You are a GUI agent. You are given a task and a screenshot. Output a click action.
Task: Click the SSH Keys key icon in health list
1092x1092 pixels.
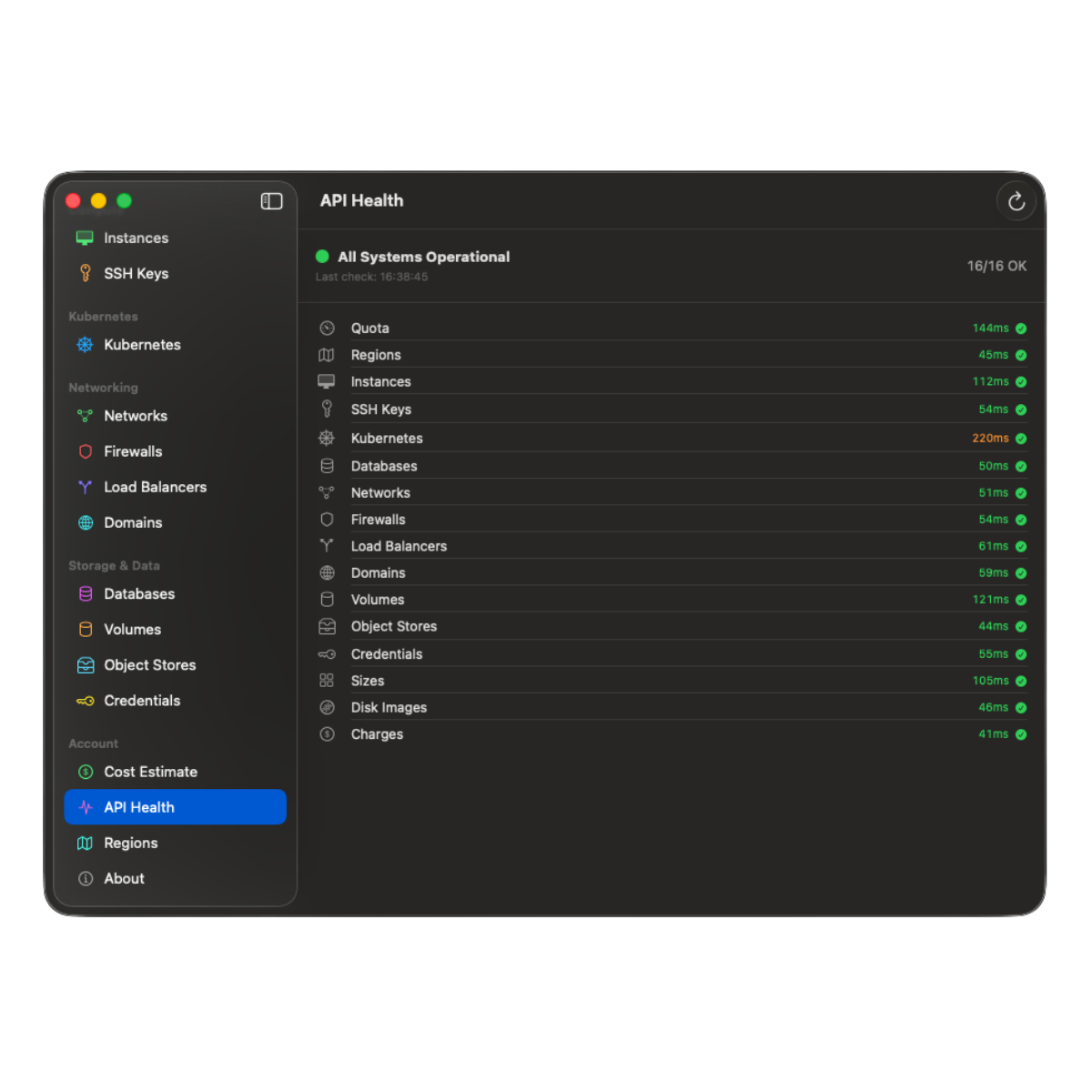[x=327, y=409]
